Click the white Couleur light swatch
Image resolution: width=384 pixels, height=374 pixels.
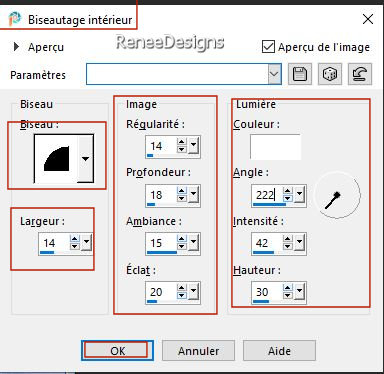[x=275, y=147]
